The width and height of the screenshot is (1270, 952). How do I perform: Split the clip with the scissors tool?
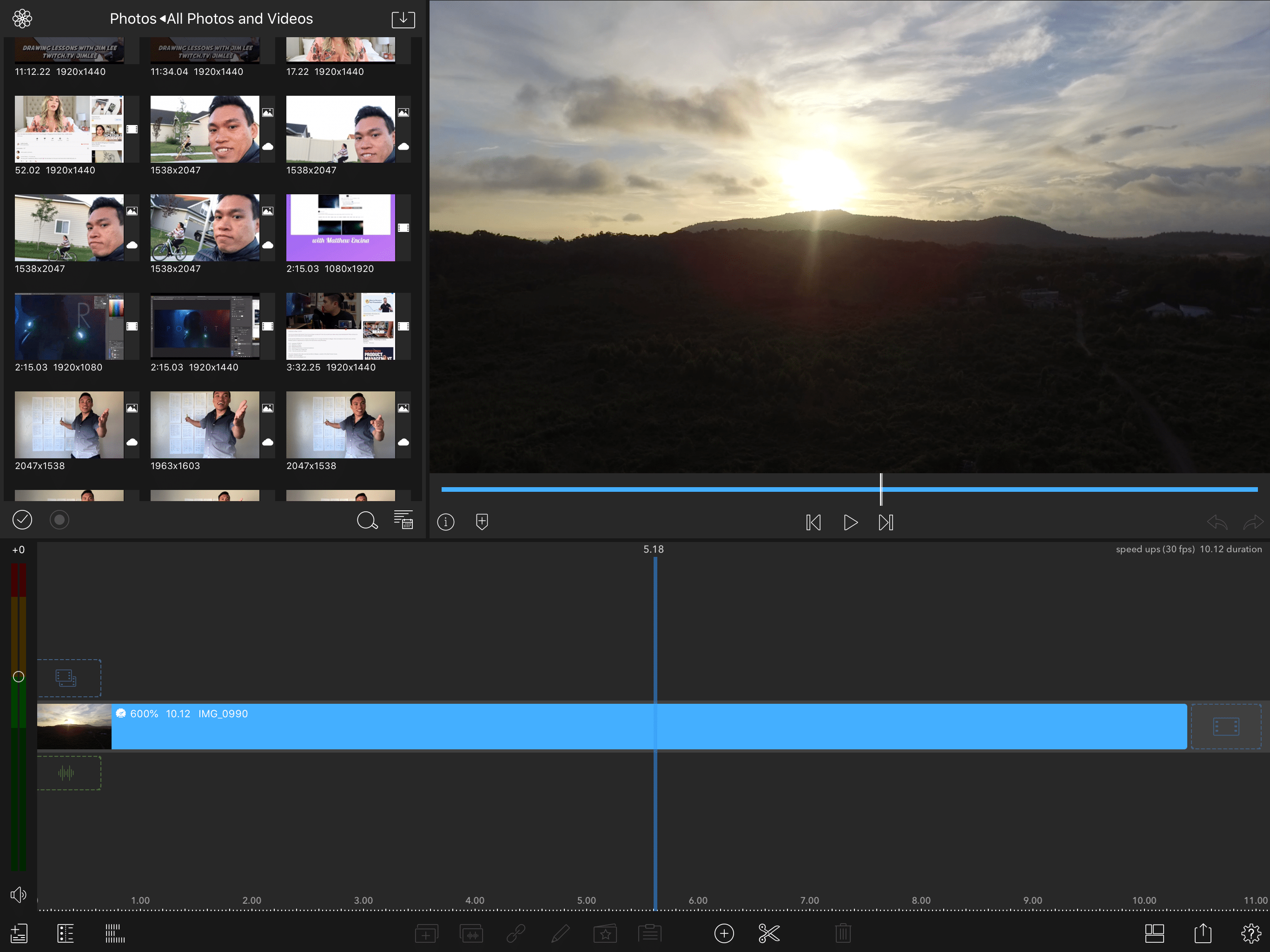click(769, 933)
